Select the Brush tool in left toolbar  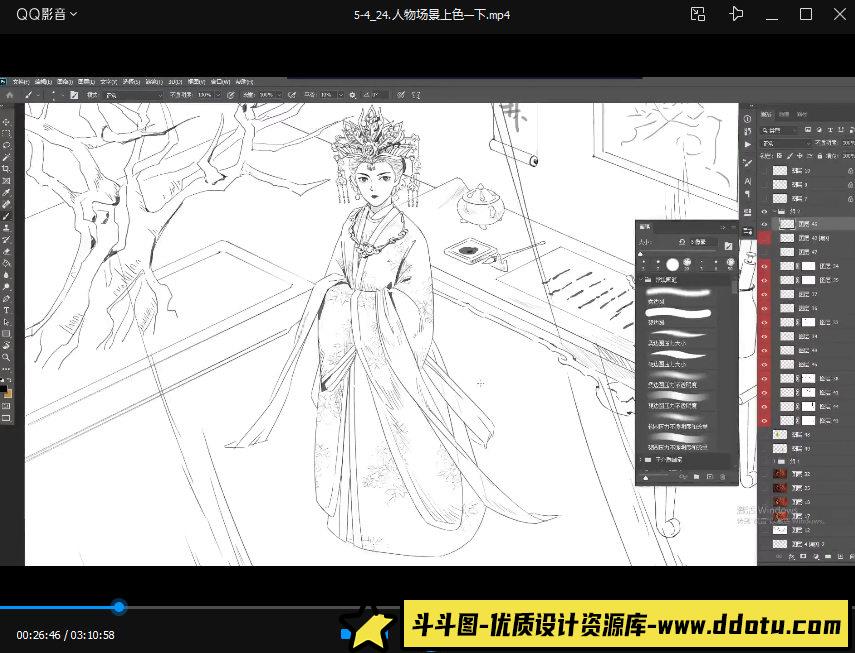6,216
